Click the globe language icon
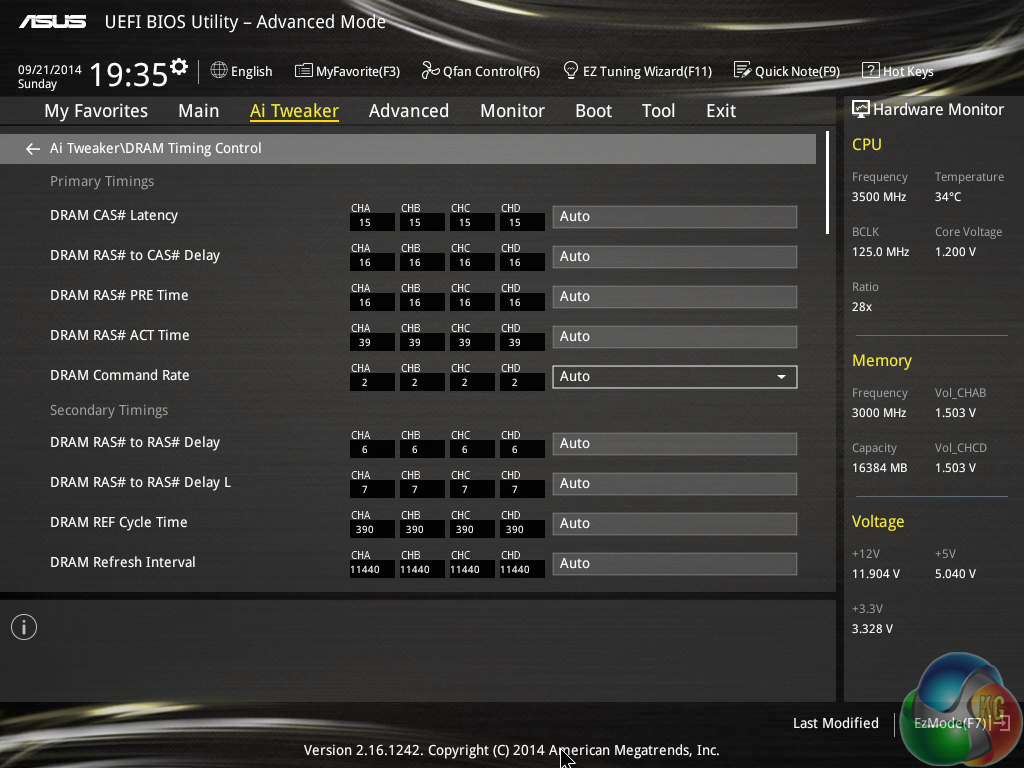Viewport: 1024px width, 768px height. click(x=219, y=71)
